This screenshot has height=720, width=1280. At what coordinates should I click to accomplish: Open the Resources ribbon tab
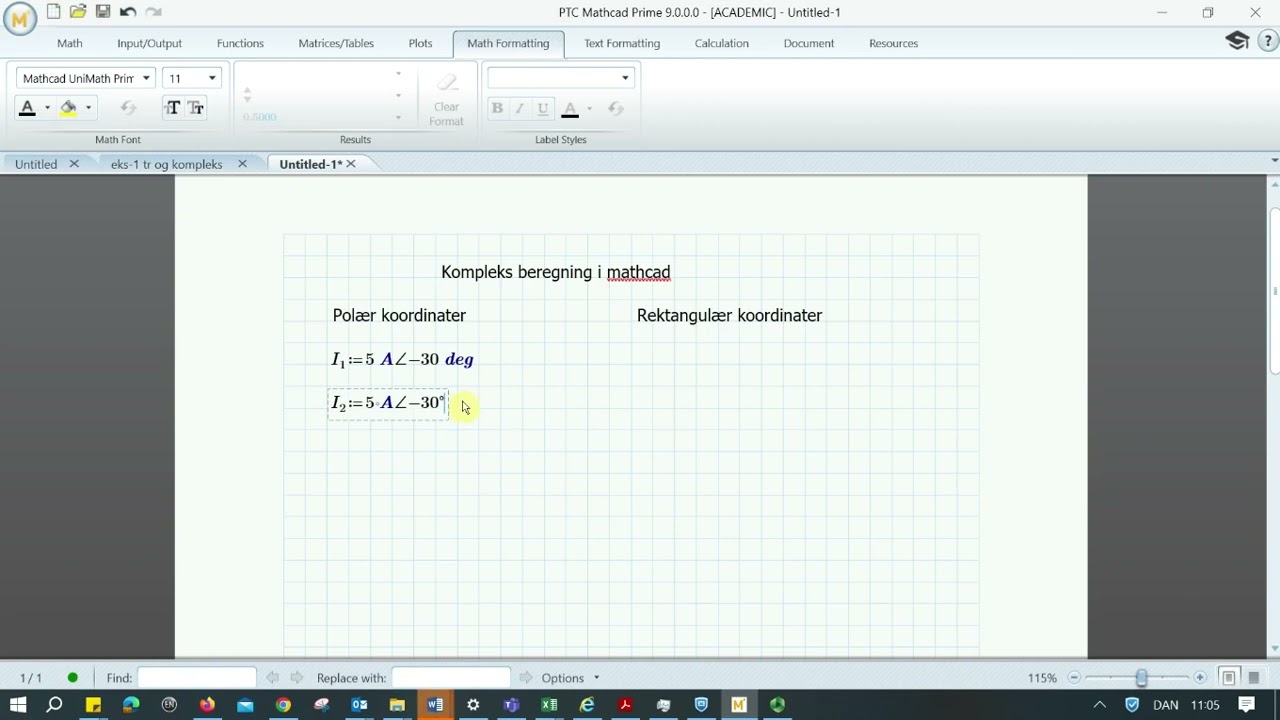pyautogui.click(x=893, y=43)
